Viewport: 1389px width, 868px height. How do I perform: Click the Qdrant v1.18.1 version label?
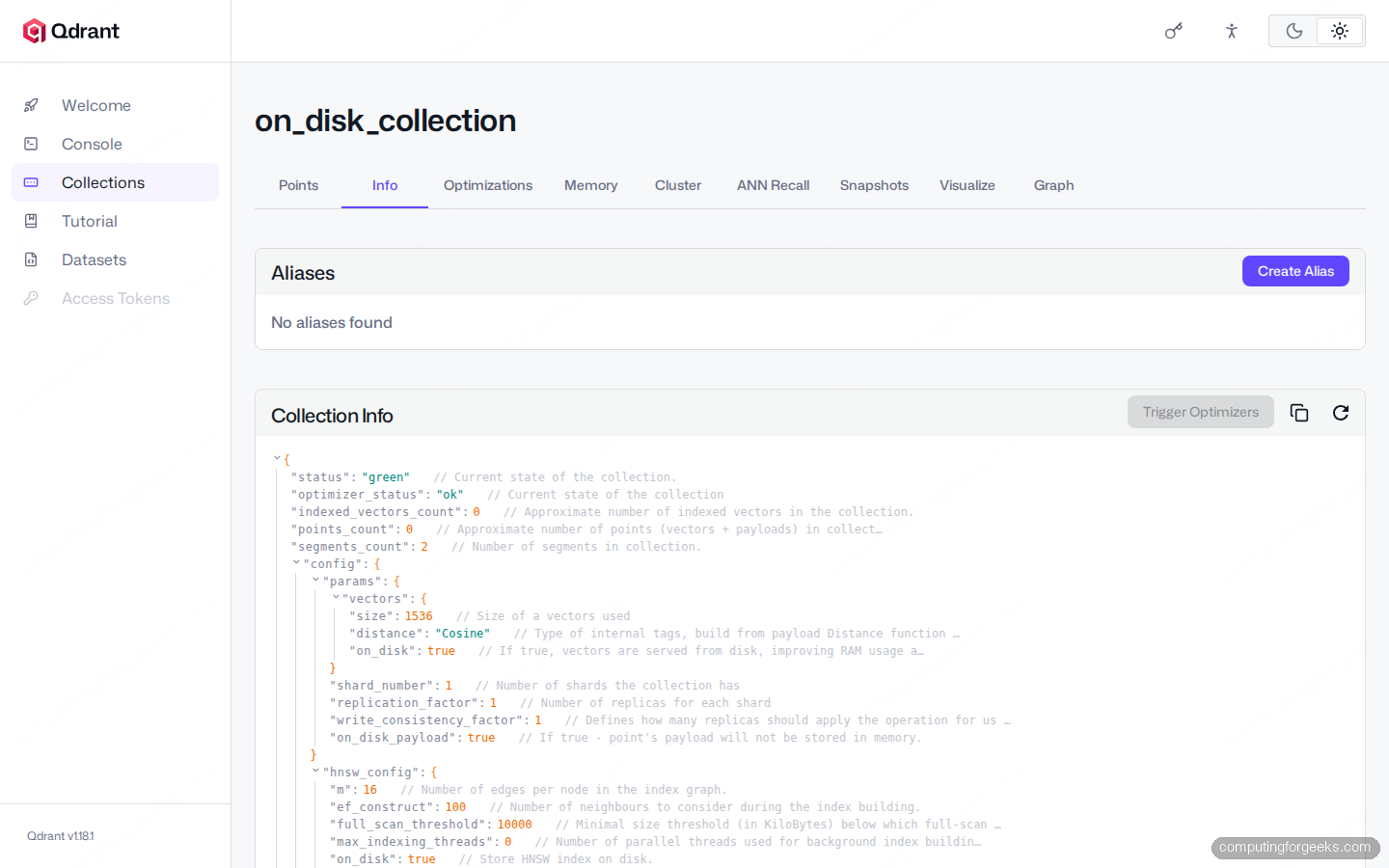tap(61, 836)
